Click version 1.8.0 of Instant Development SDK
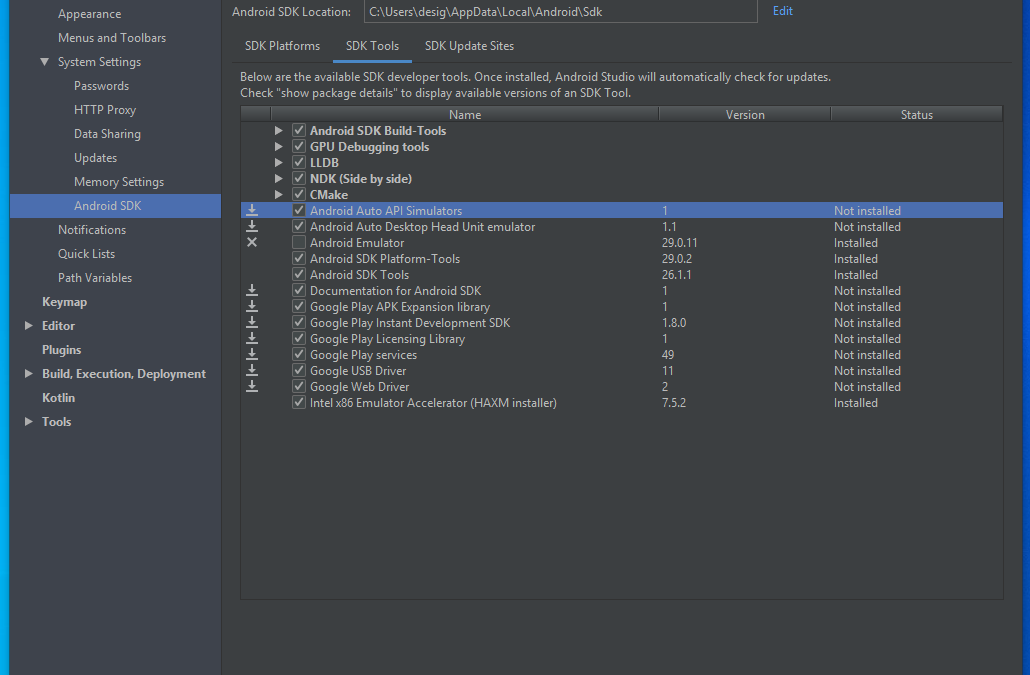The height and width of the screenshot is (675, 1030). 674,322
